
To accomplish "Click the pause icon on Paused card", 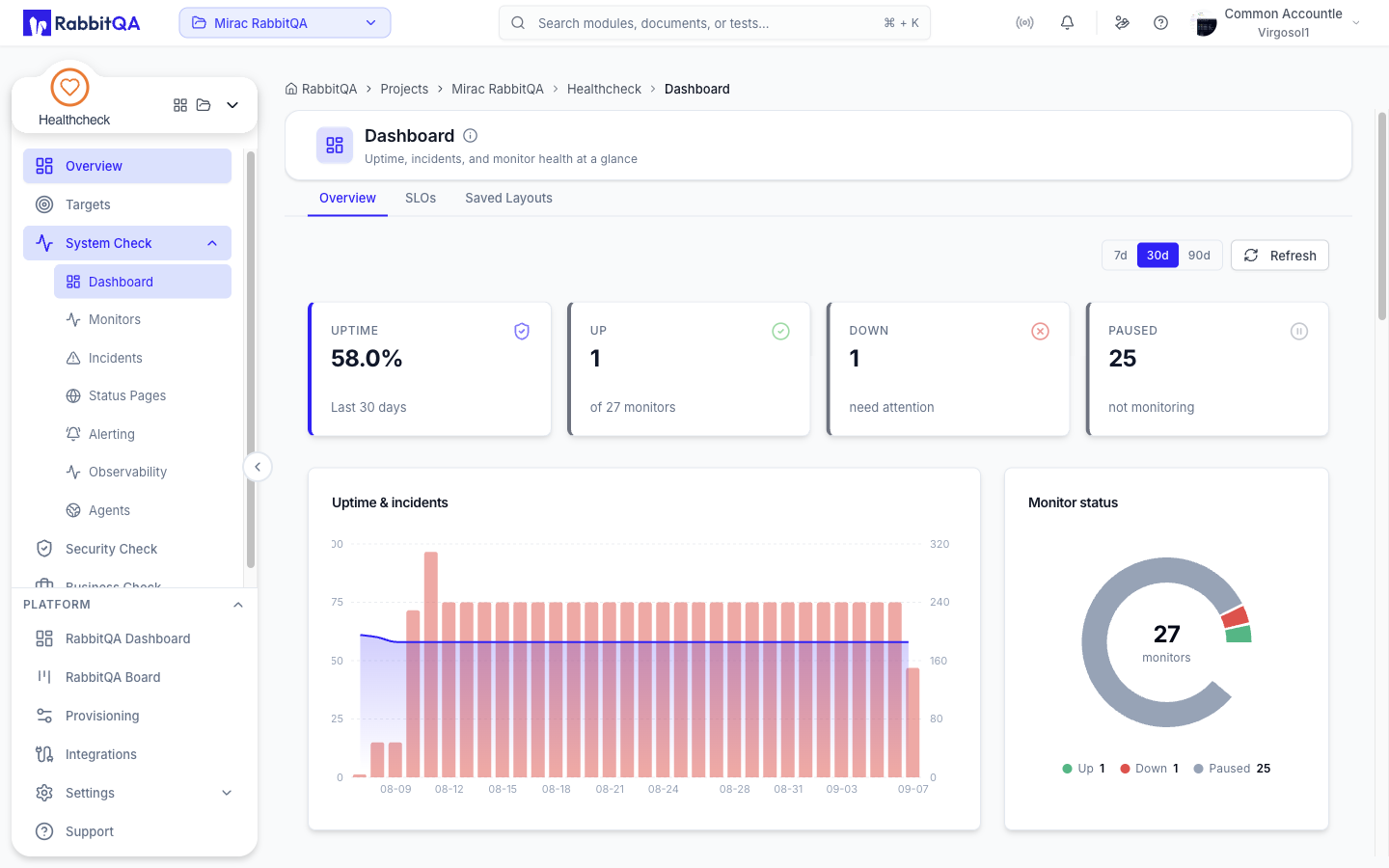I will (x=1299, y=332).
